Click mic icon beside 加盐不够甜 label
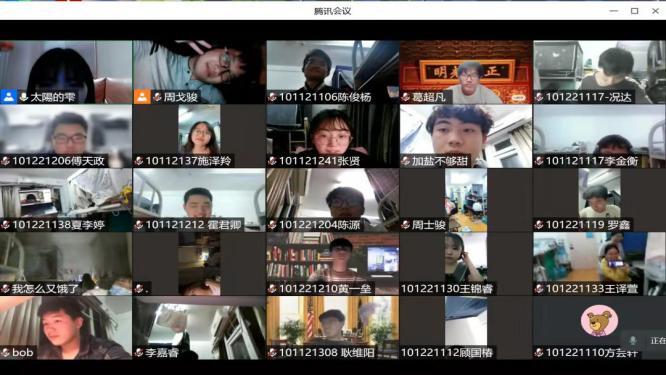 point(406,161)
